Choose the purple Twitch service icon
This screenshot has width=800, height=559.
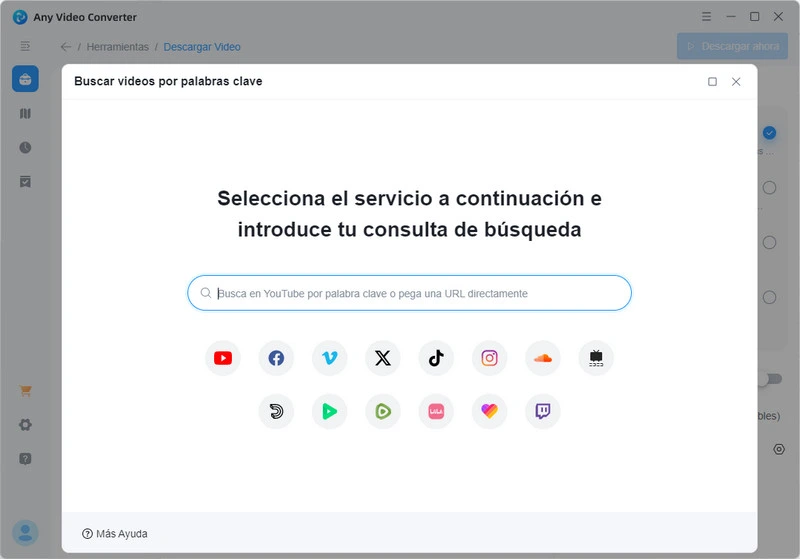[x=543, y=411]
